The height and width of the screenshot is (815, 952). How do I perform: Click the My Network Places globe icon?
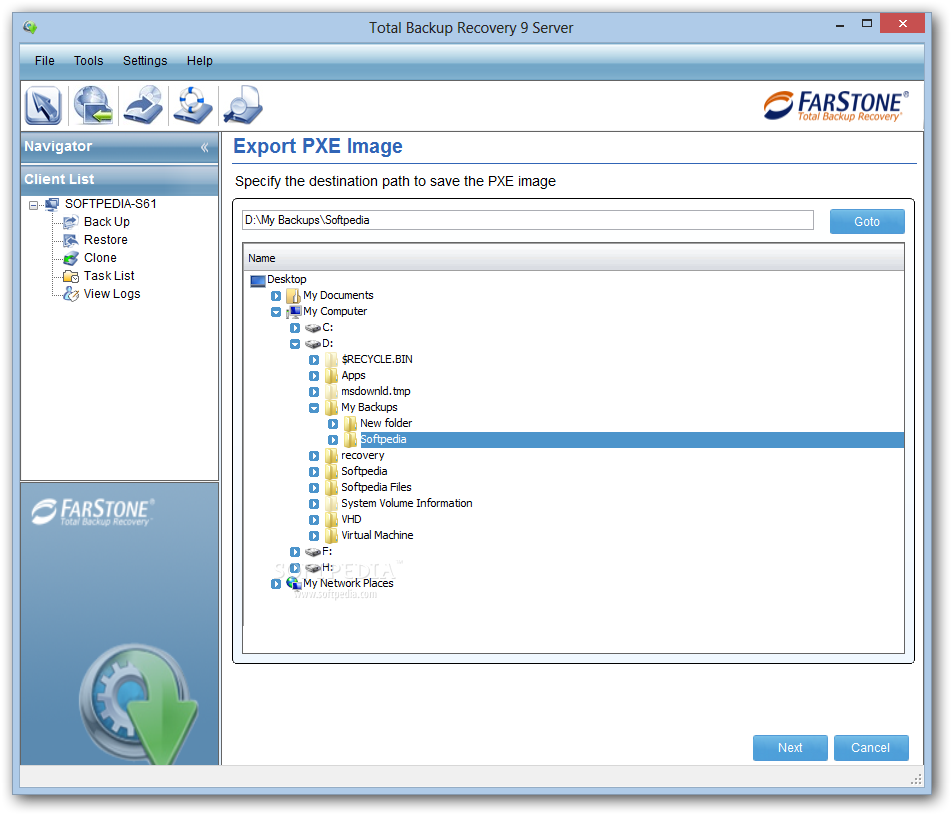coord(294,583)
